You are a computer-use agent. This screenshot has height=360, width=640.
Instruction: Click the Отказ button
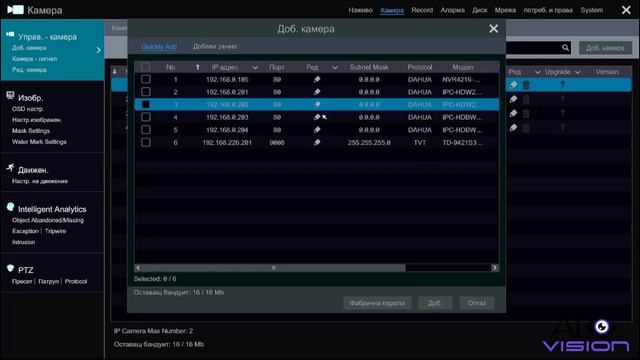477,303
